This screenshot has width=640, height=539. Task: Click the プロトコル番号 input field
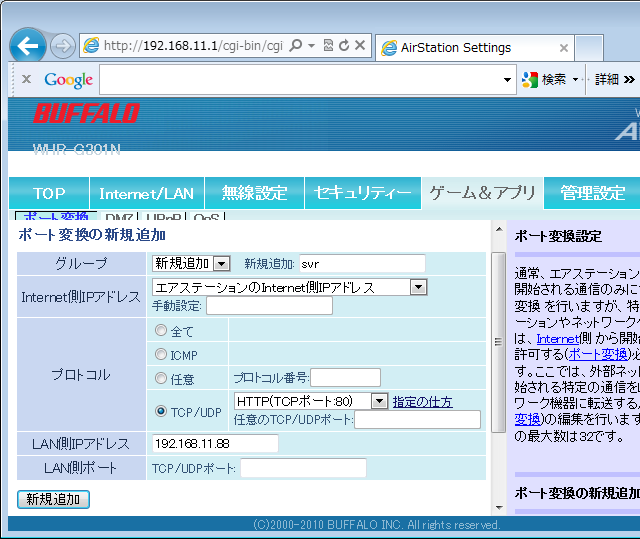[x=345, y=377]
